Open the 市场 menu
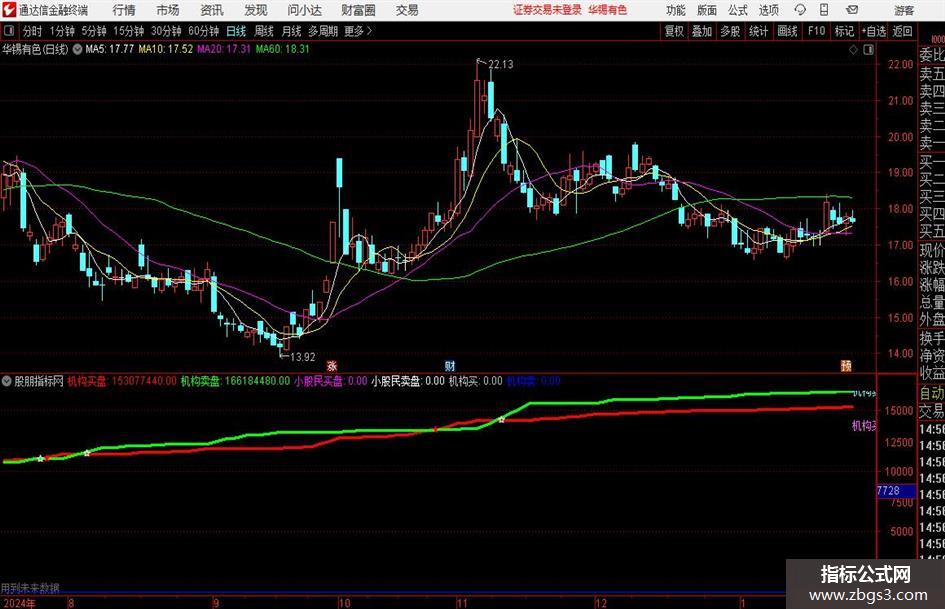Screen dimensions: 945x609 click(168, 10)
